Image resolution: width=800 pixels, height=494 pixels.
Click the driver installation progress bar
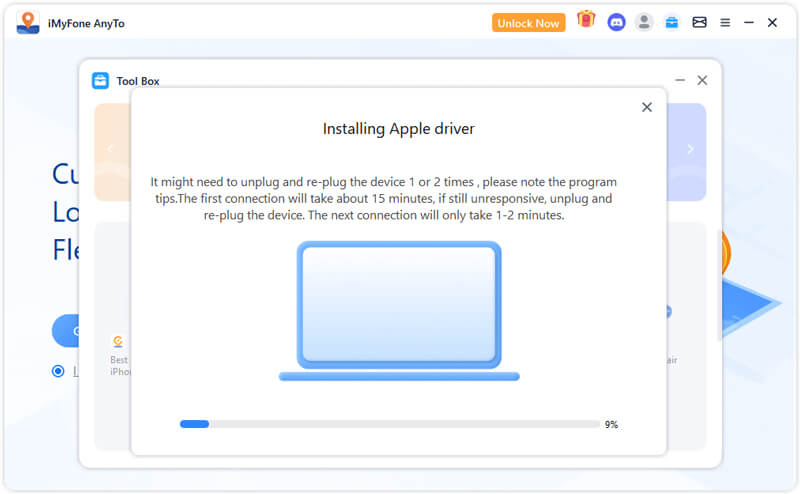tap(388, 424)
